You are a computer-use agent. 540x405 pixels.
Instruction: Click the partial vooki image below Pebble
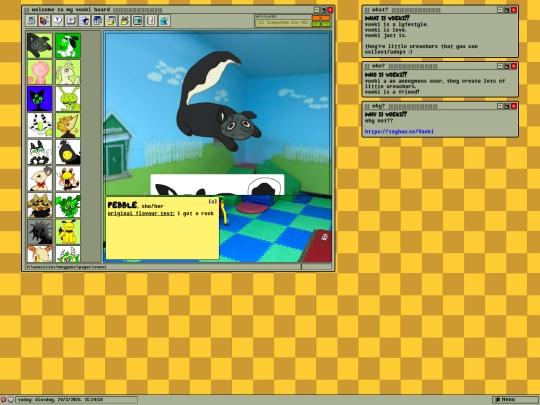pyautogui.click(x=217, y=185)
